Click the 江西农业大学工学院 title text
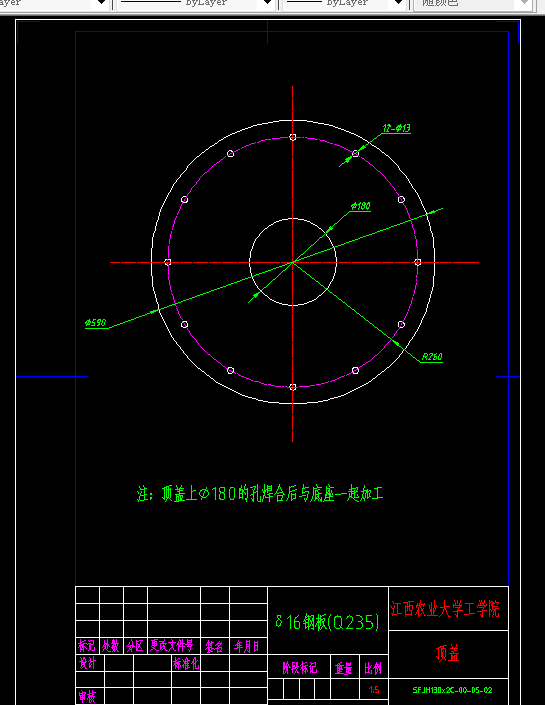 pyautogui.click(x=445, y=609)
